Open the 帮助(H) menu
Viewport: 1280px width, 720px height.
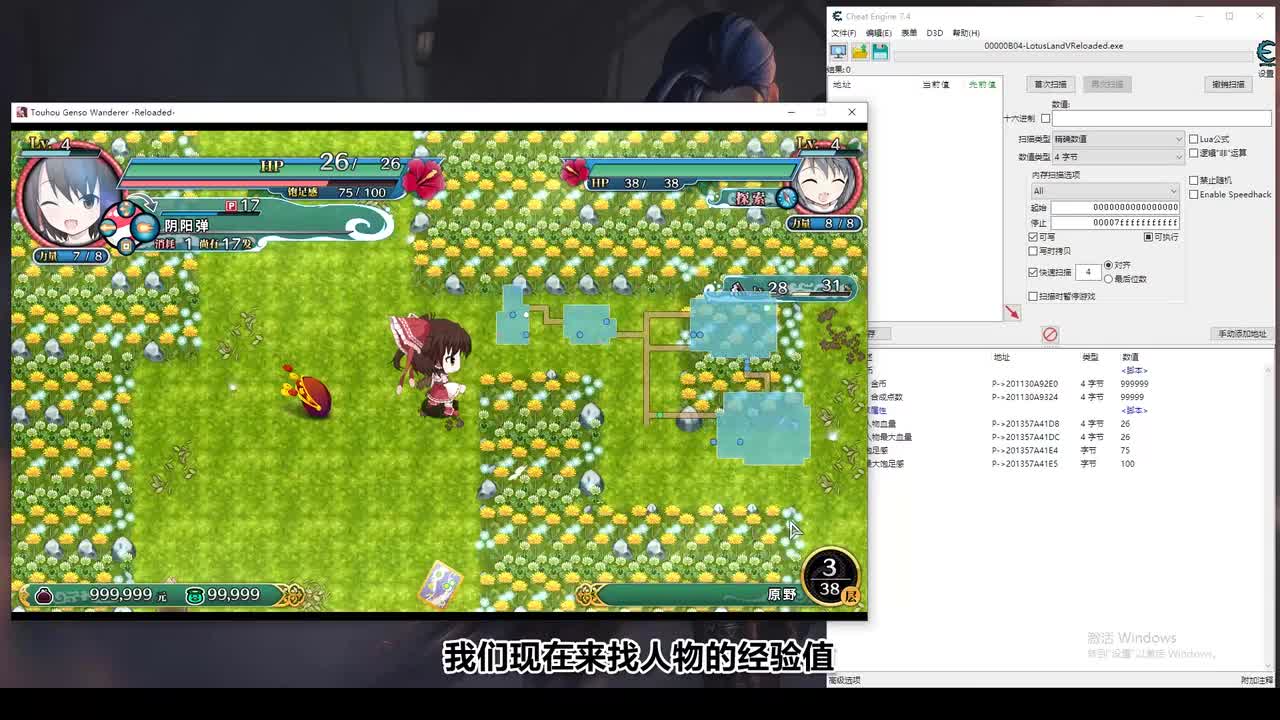(x=966, y=33)
